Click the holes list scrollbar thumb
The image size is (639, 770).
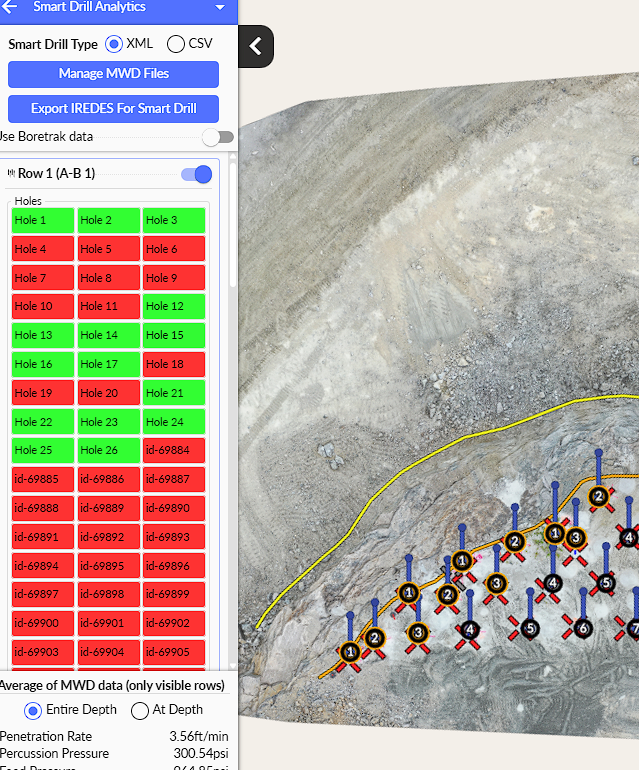coord(233,224)
